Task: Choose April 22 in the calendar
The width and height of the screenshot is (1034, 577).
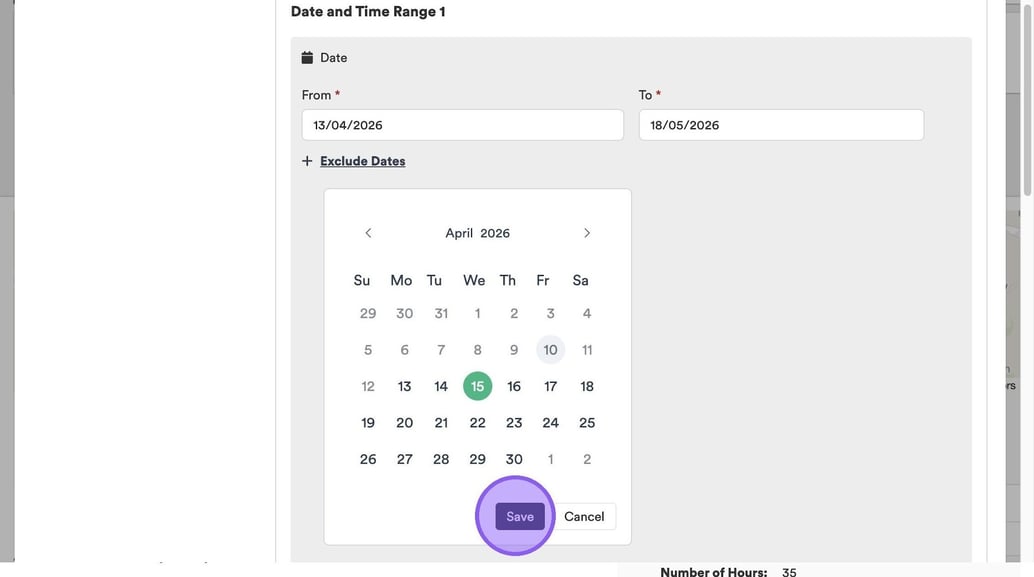Action: pos(477,423)
